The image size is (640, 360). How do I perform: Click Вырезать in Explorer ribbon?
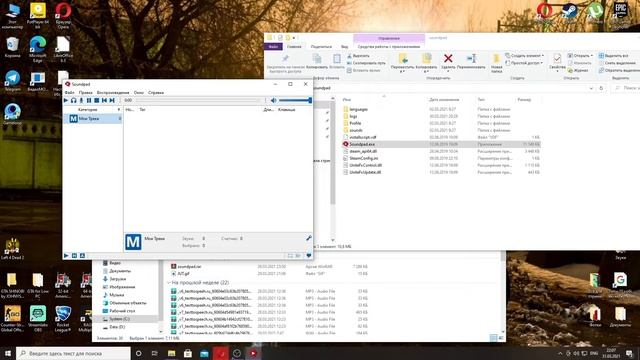coord(358,56)
